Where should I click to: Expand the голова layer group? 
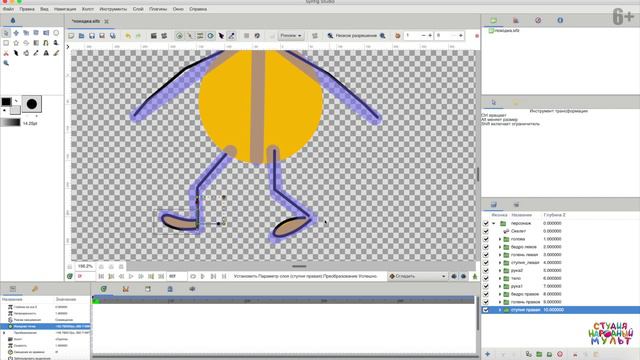[x=500, y=239]
